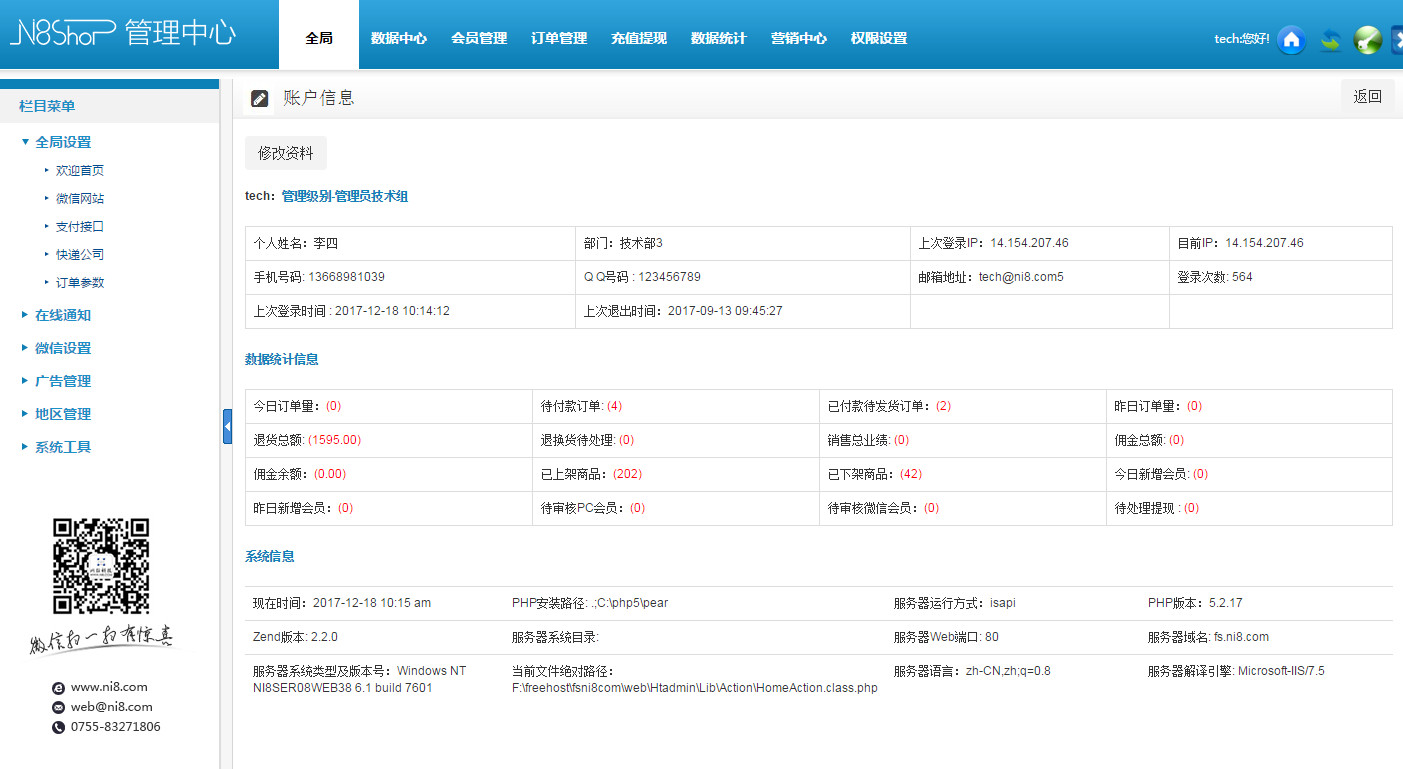Expand the 微信设置 menu group
1403x769 pixels.
tap(62, 348)
